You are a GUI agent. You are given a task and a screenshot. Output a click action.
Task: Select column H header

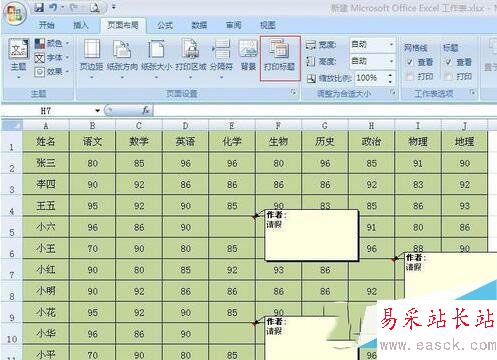point(371,126)
